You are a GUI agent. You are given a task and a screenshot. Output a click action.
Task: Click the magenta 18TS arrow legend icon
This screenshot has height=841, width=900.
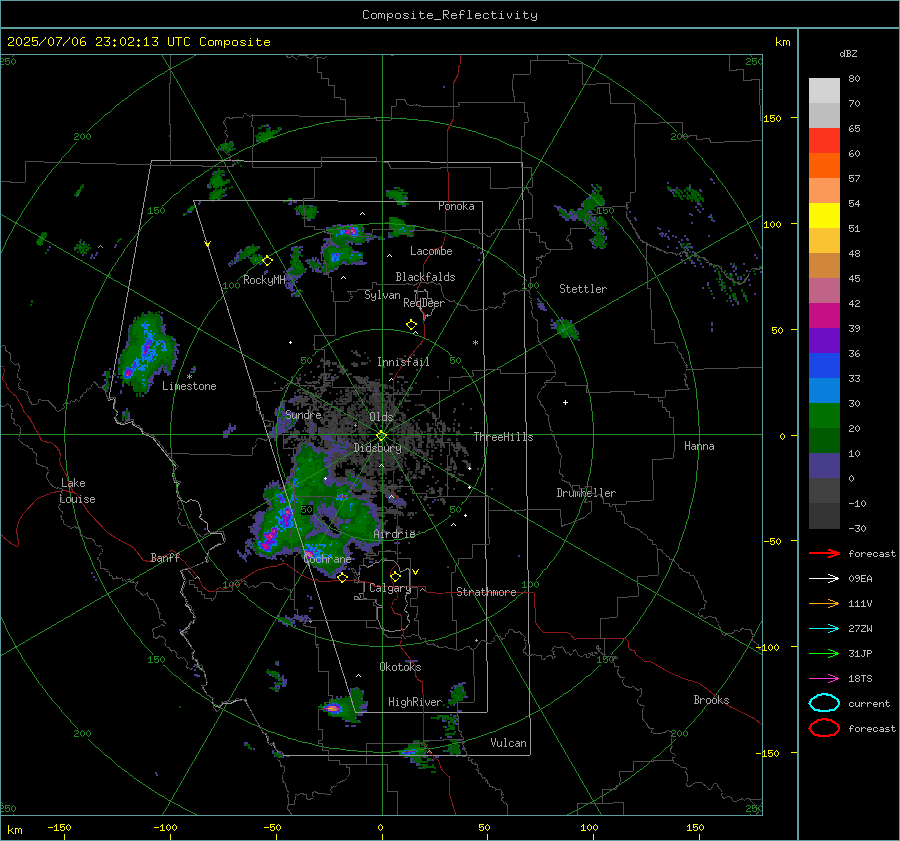[x=824, y=679]
